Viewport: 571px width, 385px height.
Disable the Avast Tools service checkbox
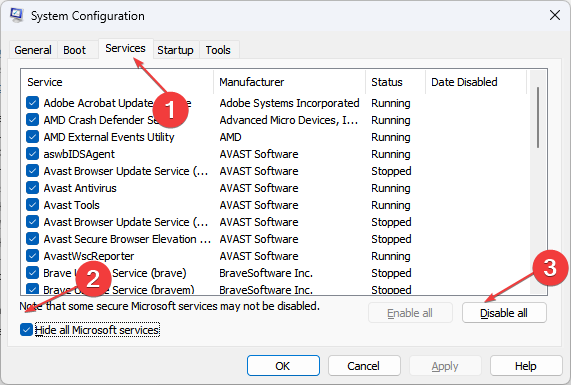pyautogui.click(x=32, y=205)
